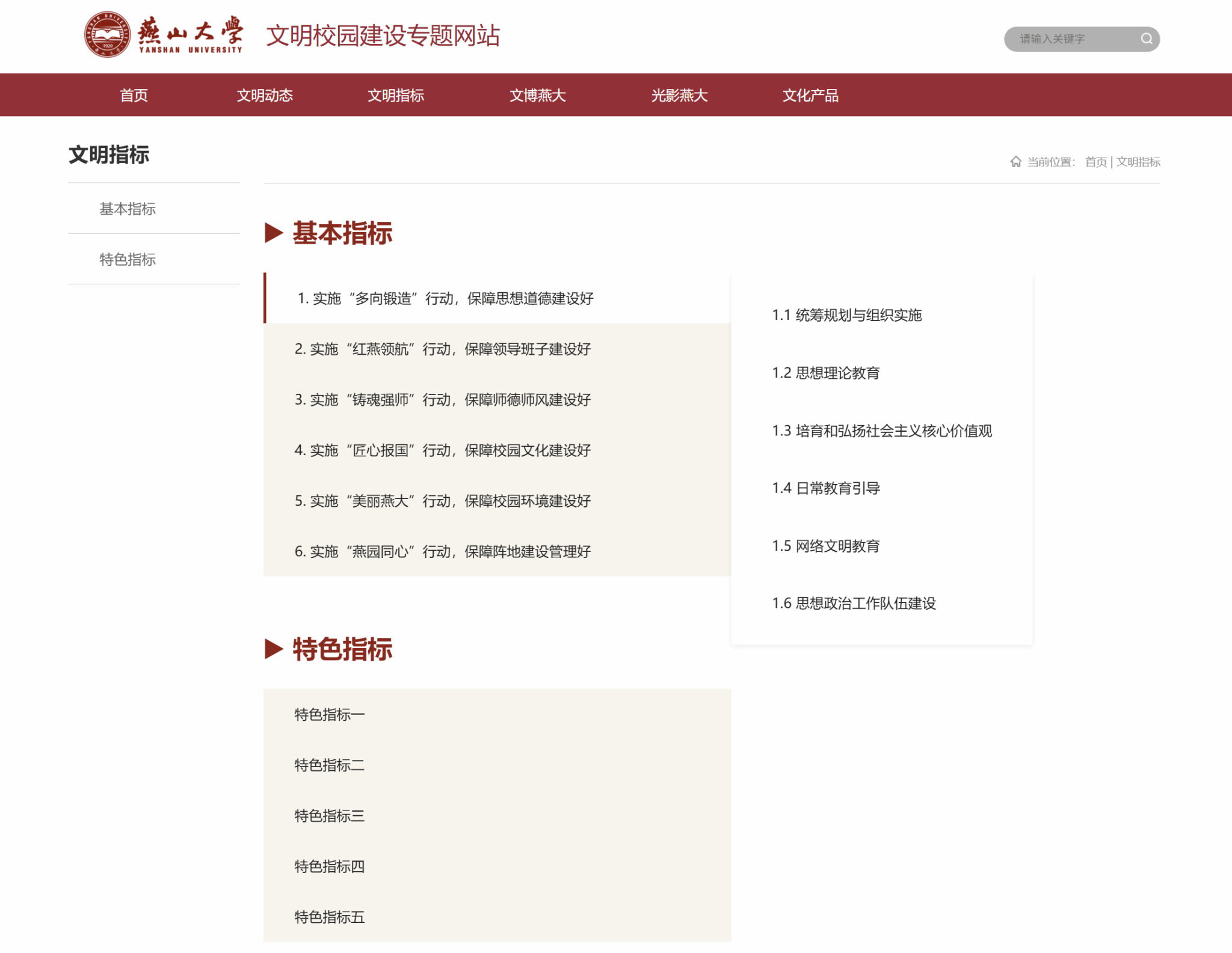Select 文博燕大 from the navigation bar
The width and height of the screenshot is (1232, 953).
(537, 96)
